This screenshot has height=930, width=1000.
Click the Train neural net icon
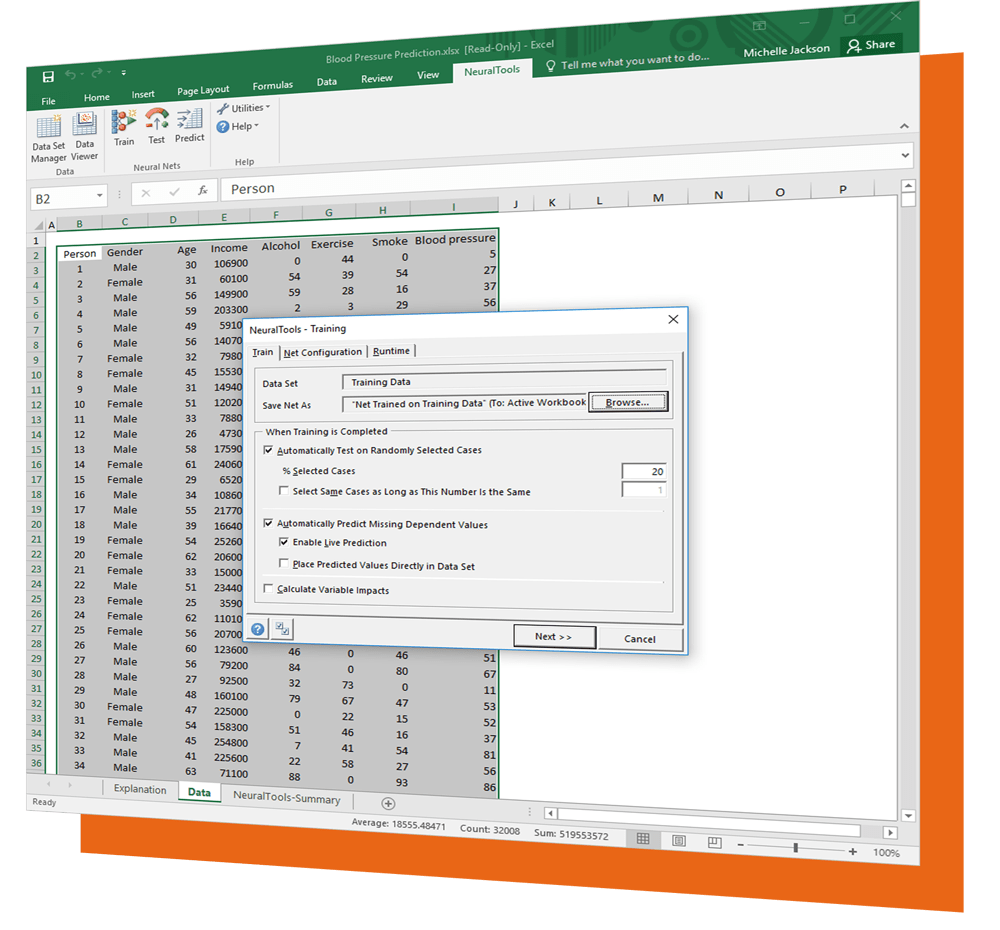tap(124, 128)
